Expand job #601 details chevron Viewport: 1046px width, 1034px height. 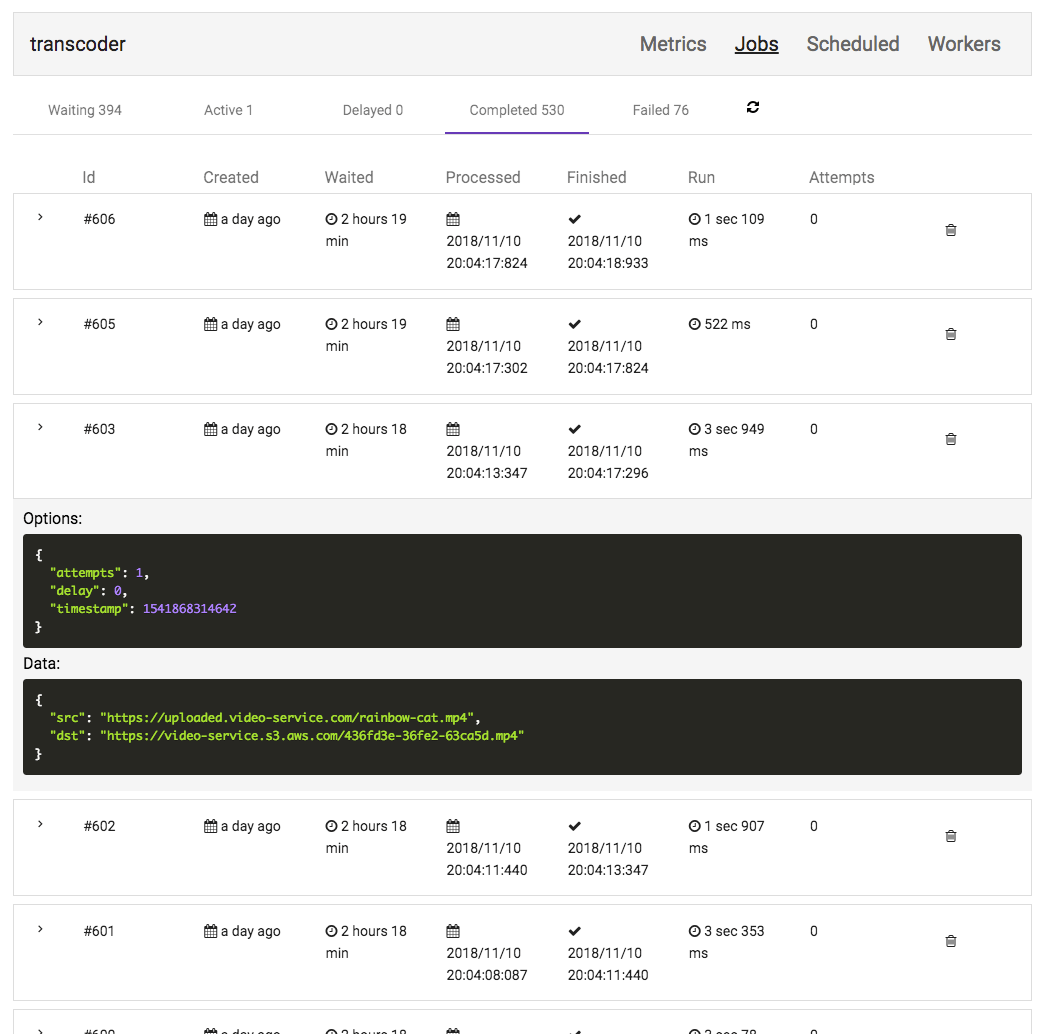40,929
